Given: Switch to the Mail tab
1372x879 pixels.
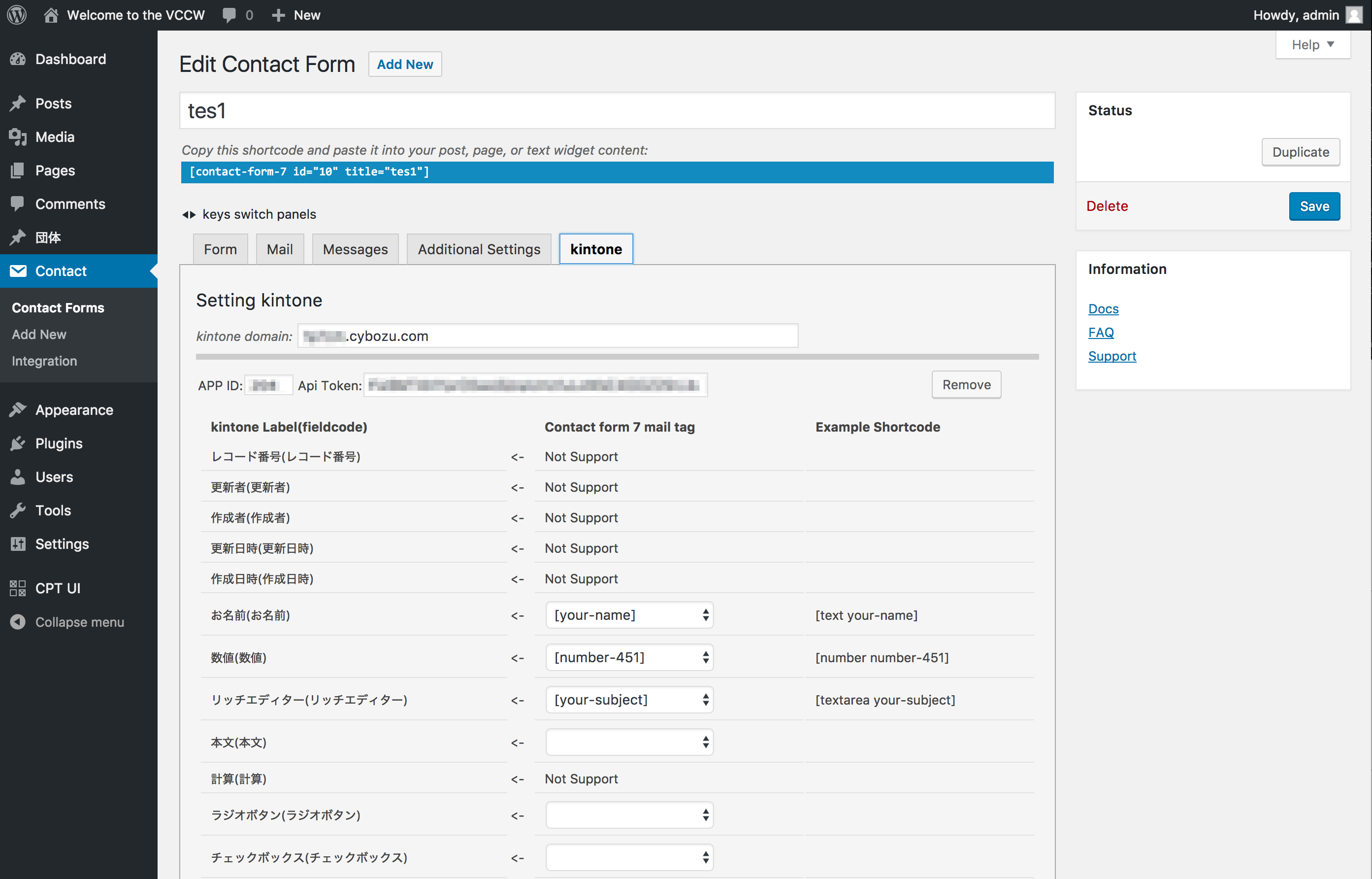Looking at the screenshot, I should (x=280, y=249).
